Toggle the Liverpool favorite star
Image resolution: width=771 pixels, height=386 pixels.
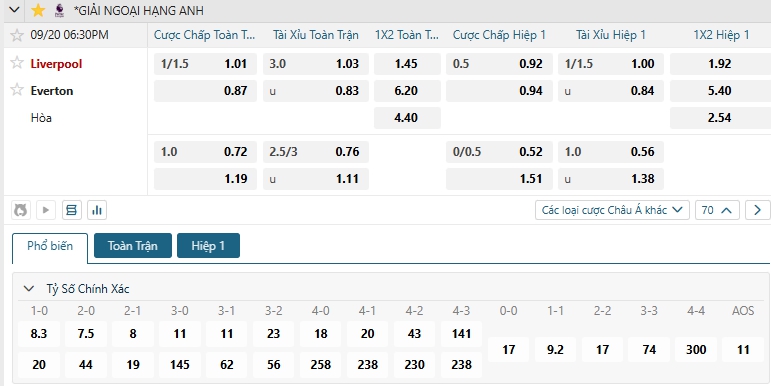pos(17,62)
